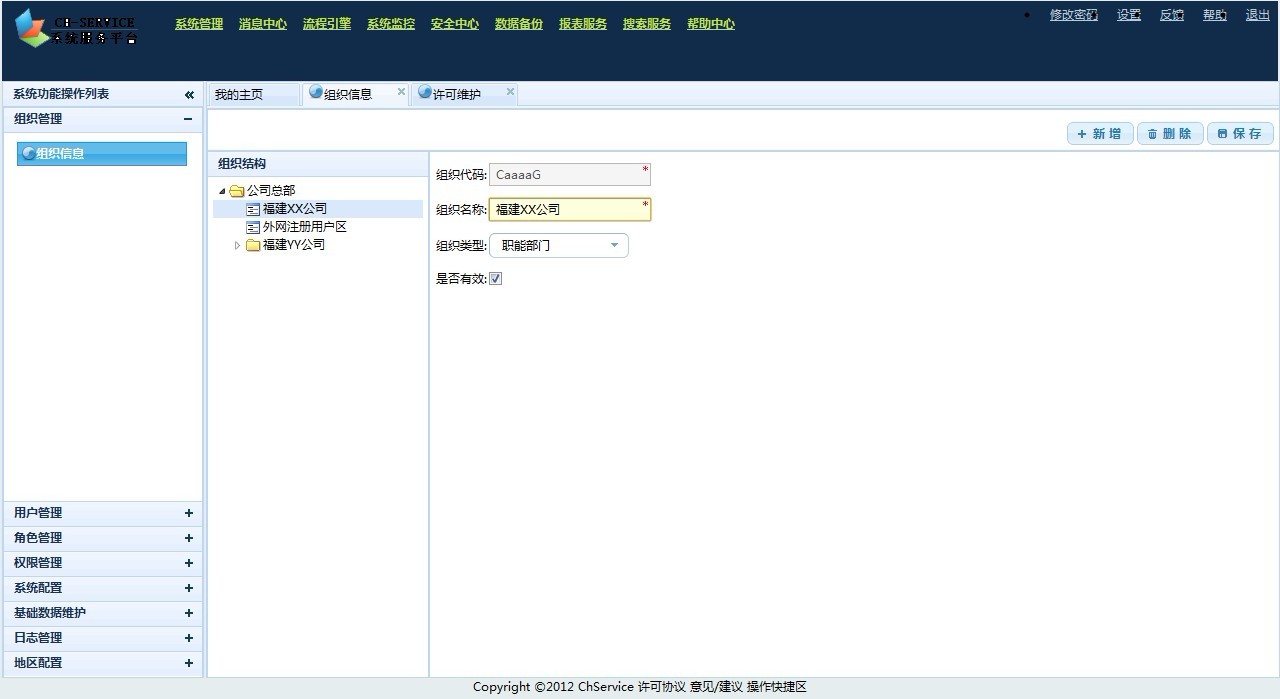Viewport: 1280px width, 699px height.
Task: Click the 退出 link
Action: (x=1258, y=15)
